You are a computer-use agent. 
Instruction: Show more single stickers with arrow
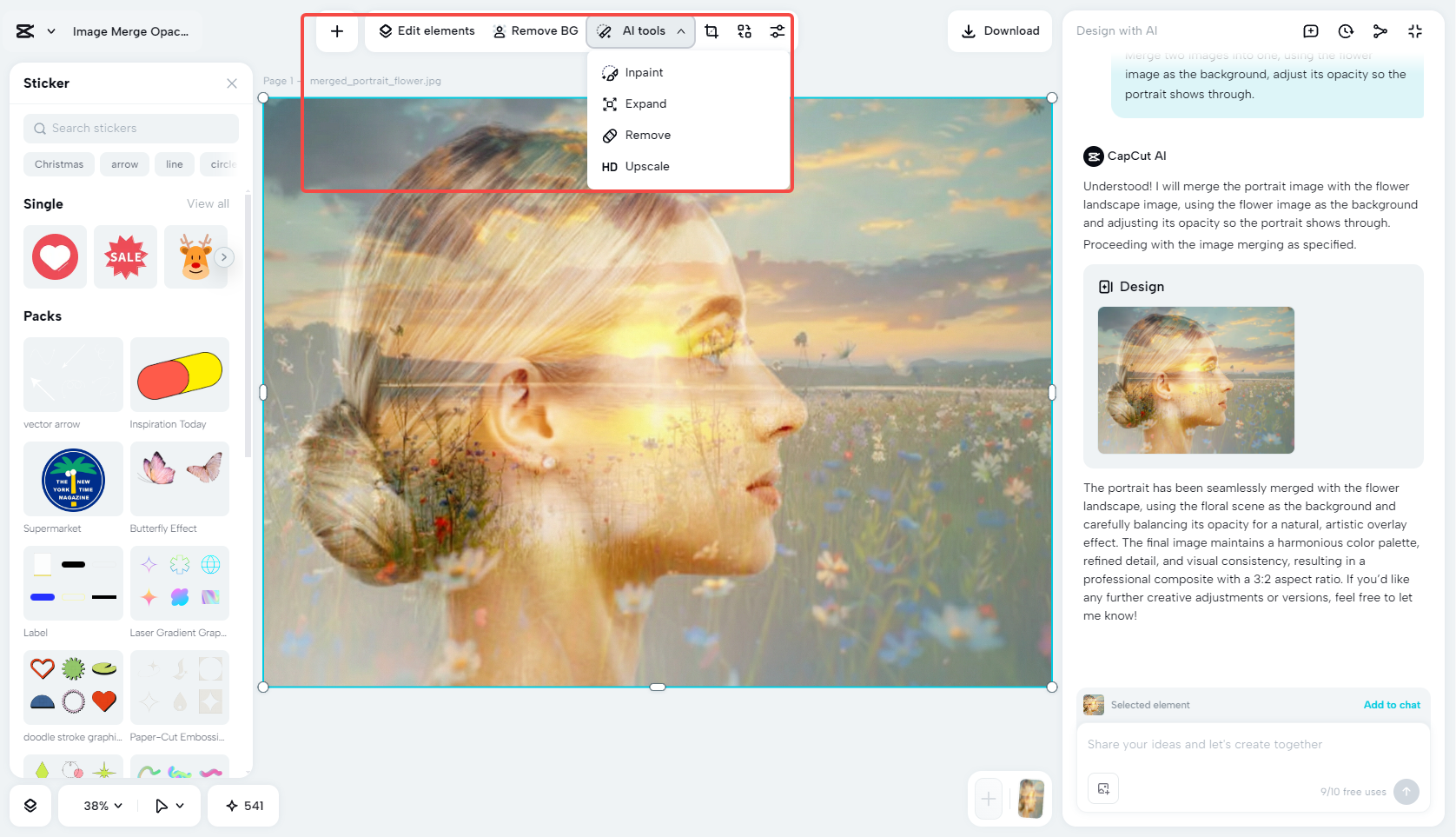tap(224, 257)
